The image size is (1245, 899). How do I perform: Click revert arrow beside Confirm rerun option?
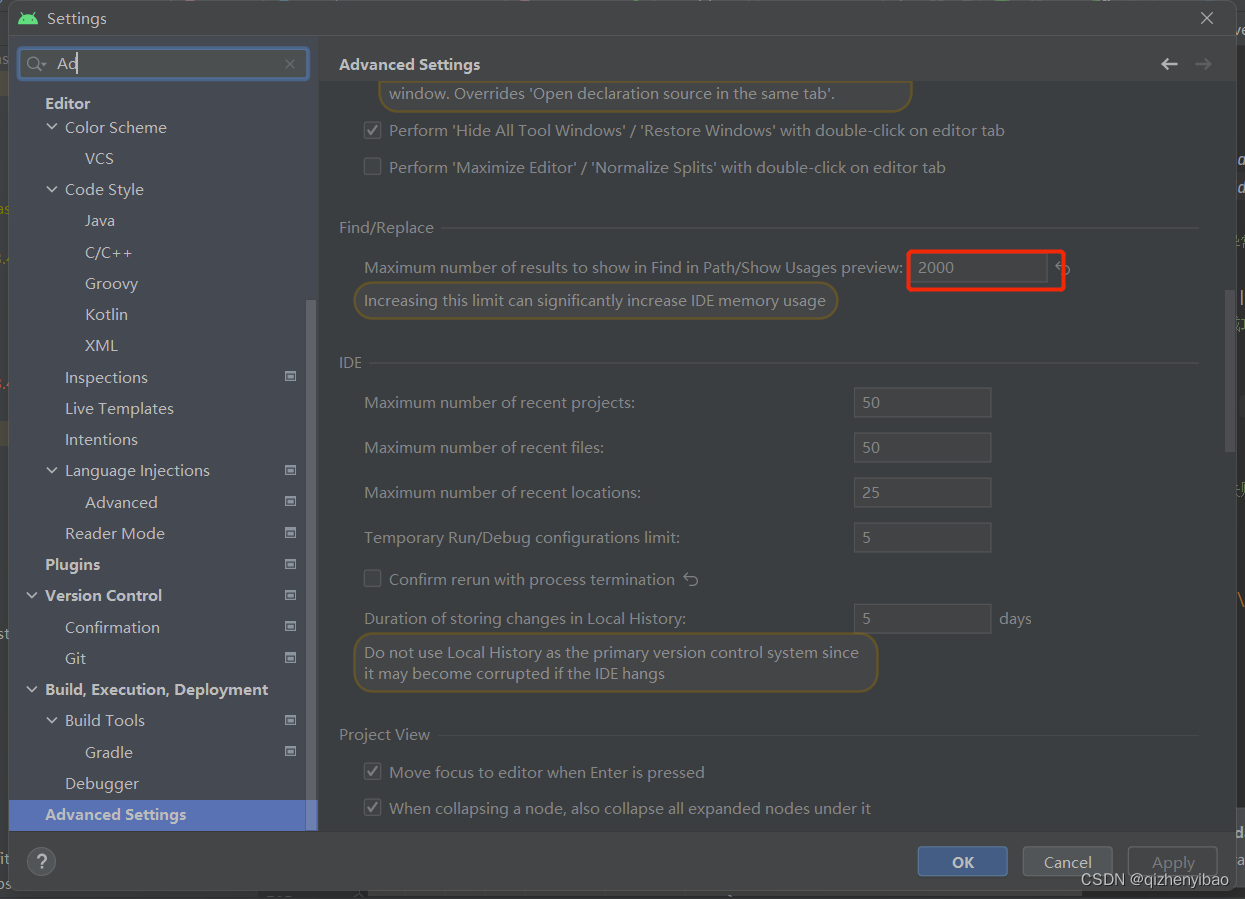692,578
